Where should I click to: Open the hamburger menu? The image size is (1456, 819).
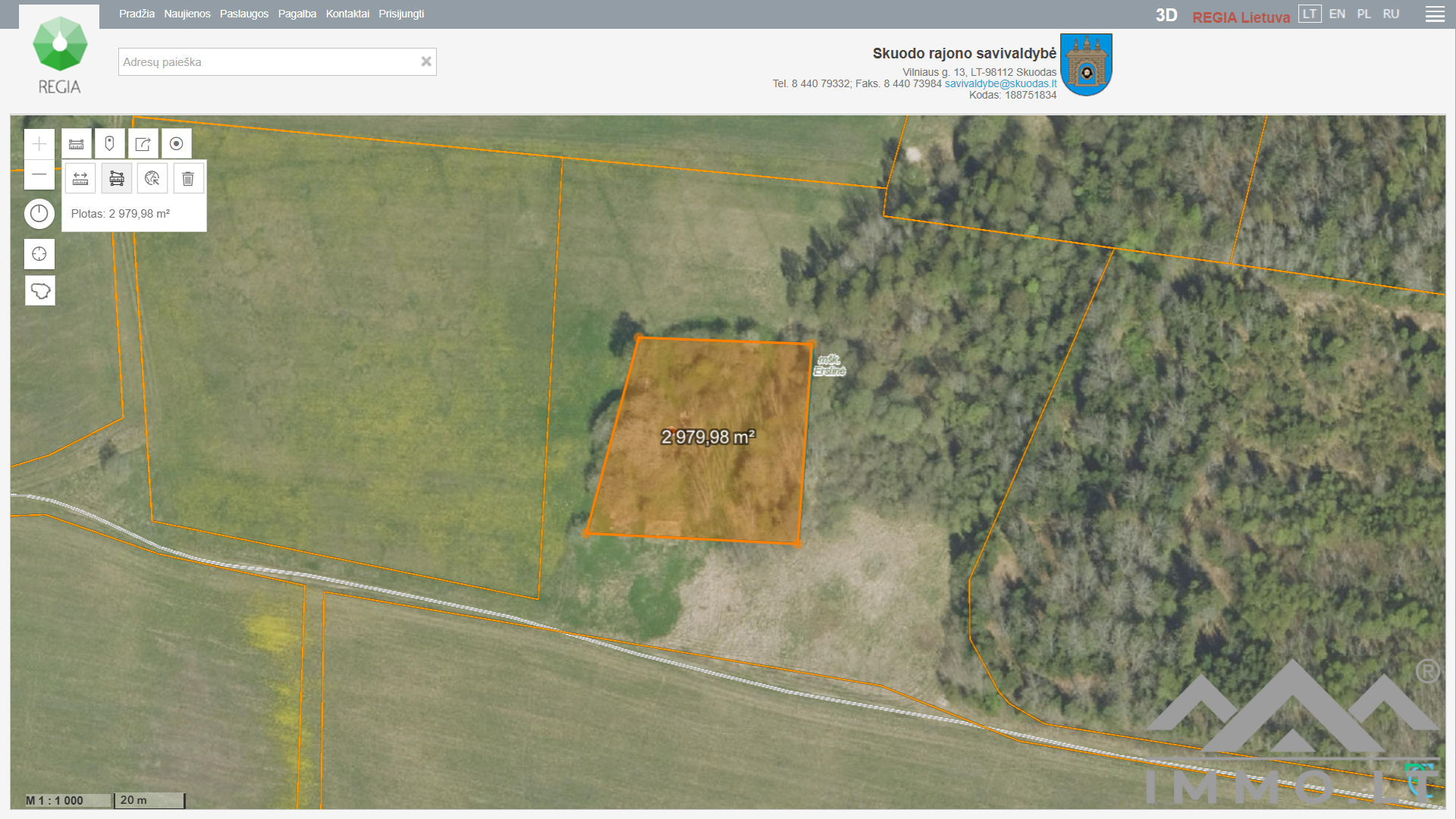pyautogui.click(x=1435, y=14)
